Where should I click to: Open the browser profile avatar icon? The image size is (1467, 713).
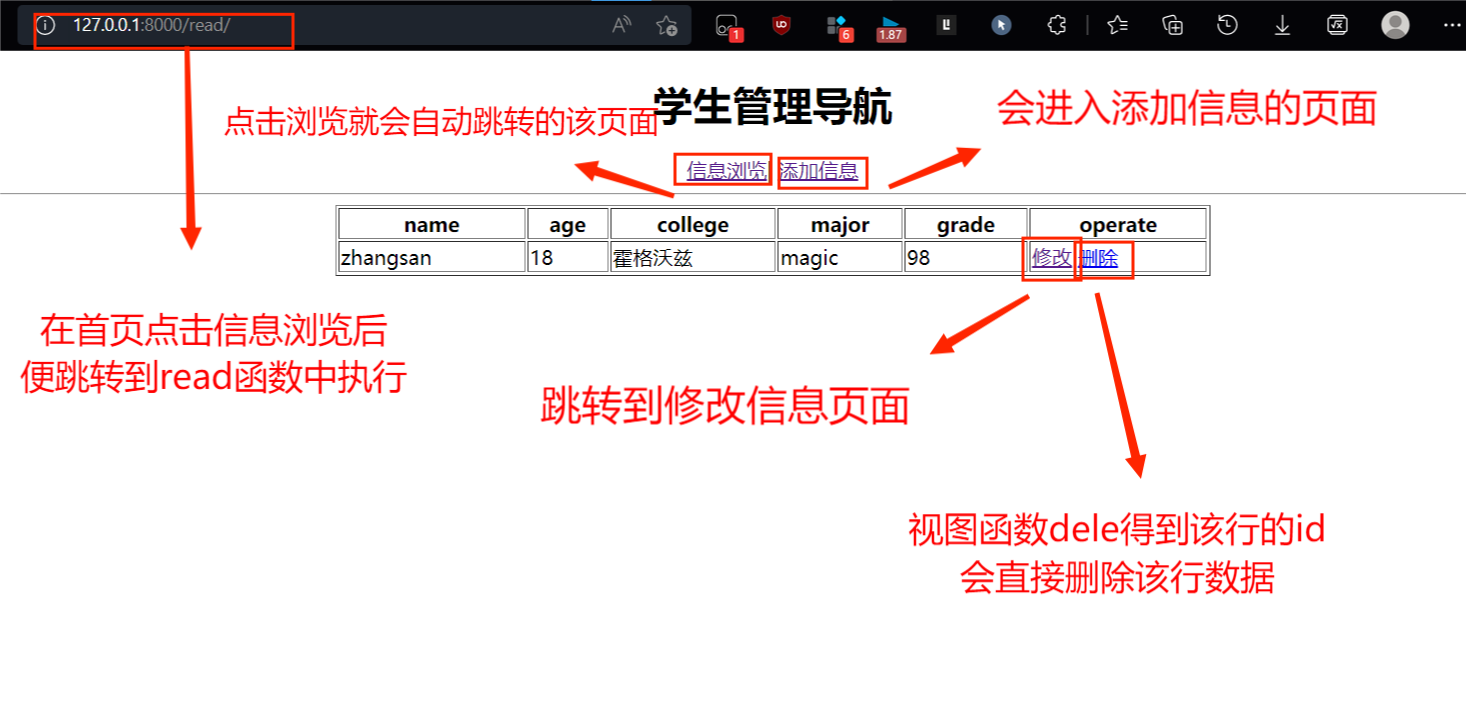click(1394, 24)
